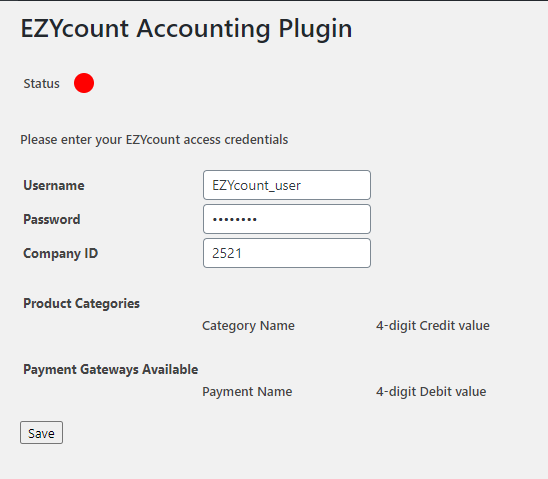This screenshot has width=548, height=479.
Task: Click the 4-digit Debit value header
Action: pos(431,392)
